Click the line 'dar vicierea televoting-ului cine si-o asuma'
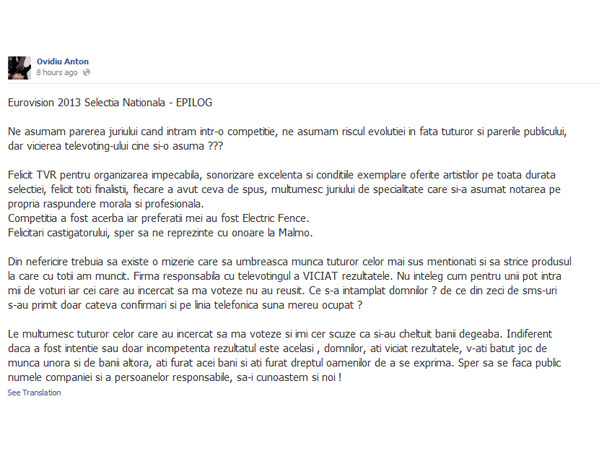This screenshot has width=604, height=454. (115, 146)
